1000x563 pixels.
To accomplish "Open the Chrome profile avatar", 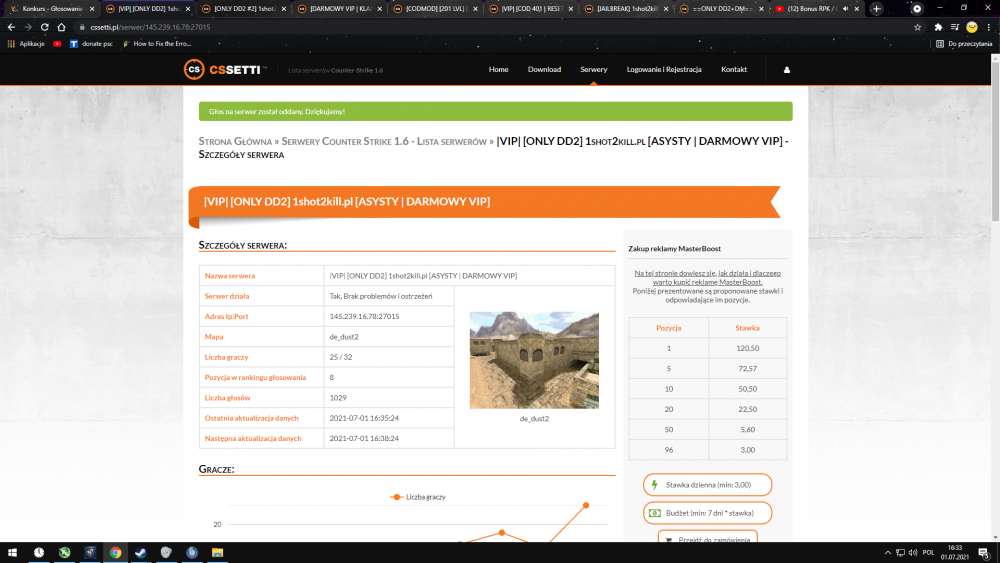I will point(971,27).
